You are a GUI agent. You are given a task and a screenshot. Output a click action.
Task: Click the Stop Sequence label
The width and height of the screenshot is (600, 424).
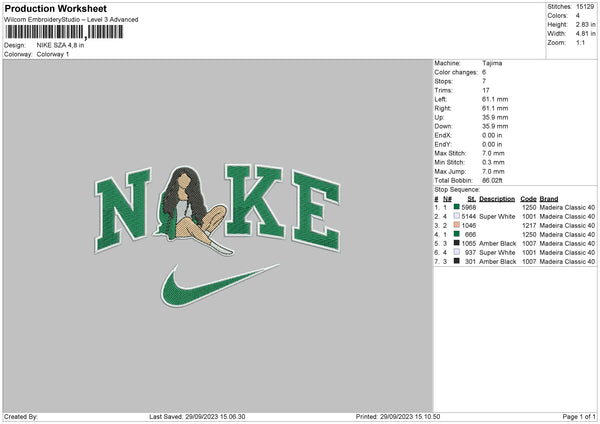(457, 188)
